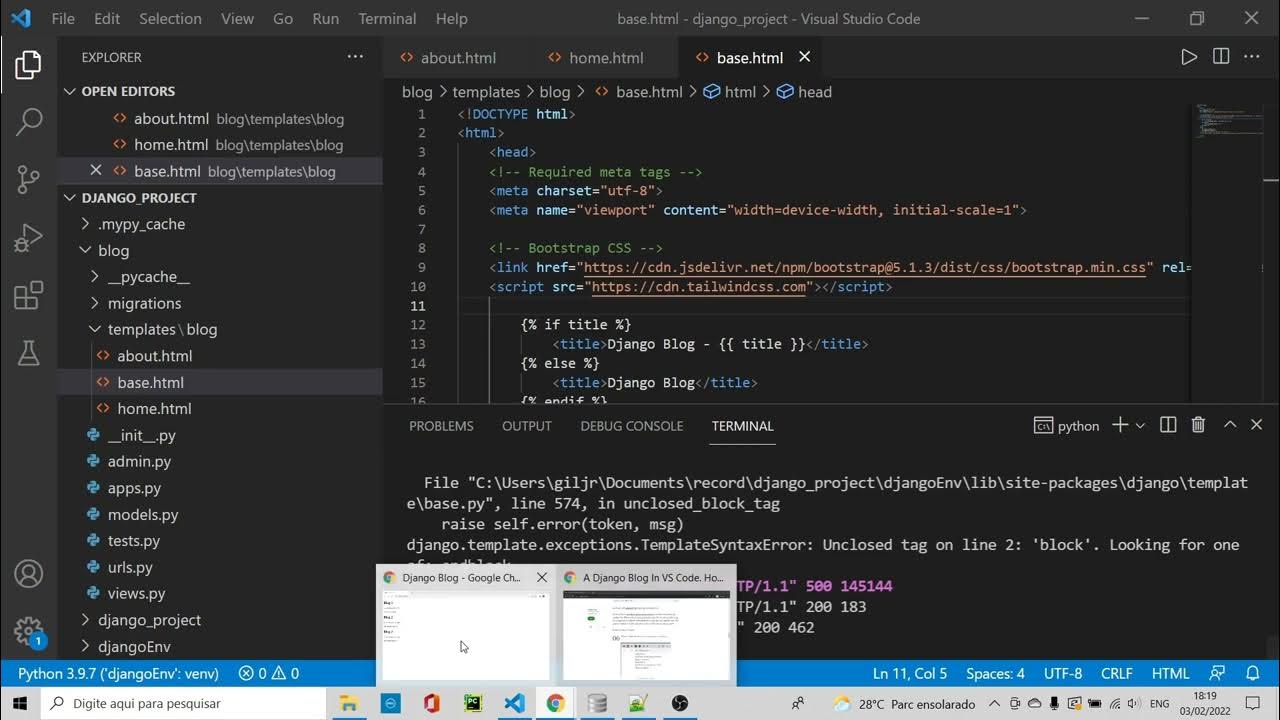Open PyCharm from the taskbar
Viewport: 1280px width, 720px height.
coord(473,703)
